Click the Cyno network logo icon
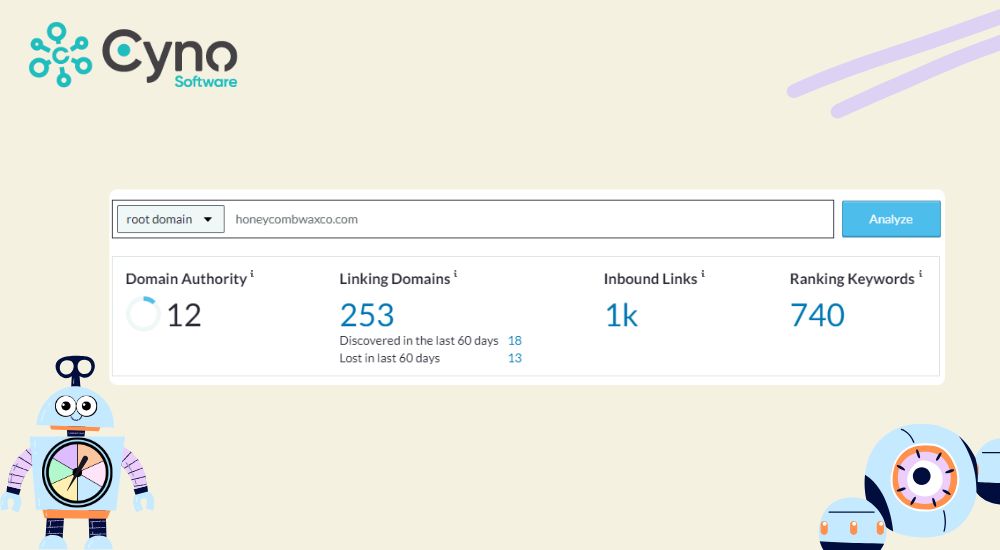Screen dimensions: 1000x550 (x=60, y=54)
